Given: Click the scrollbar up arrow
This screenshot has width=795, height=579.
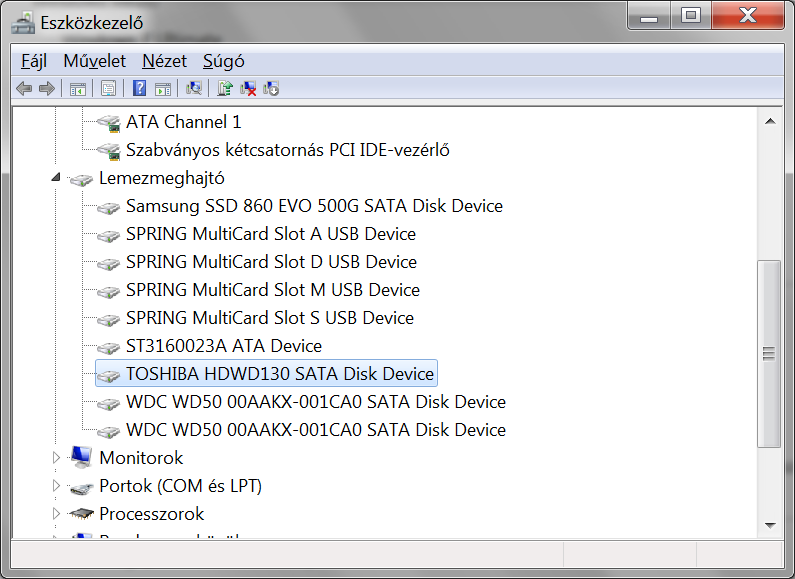Looking at the screenshot, I should tap(770, 122).
